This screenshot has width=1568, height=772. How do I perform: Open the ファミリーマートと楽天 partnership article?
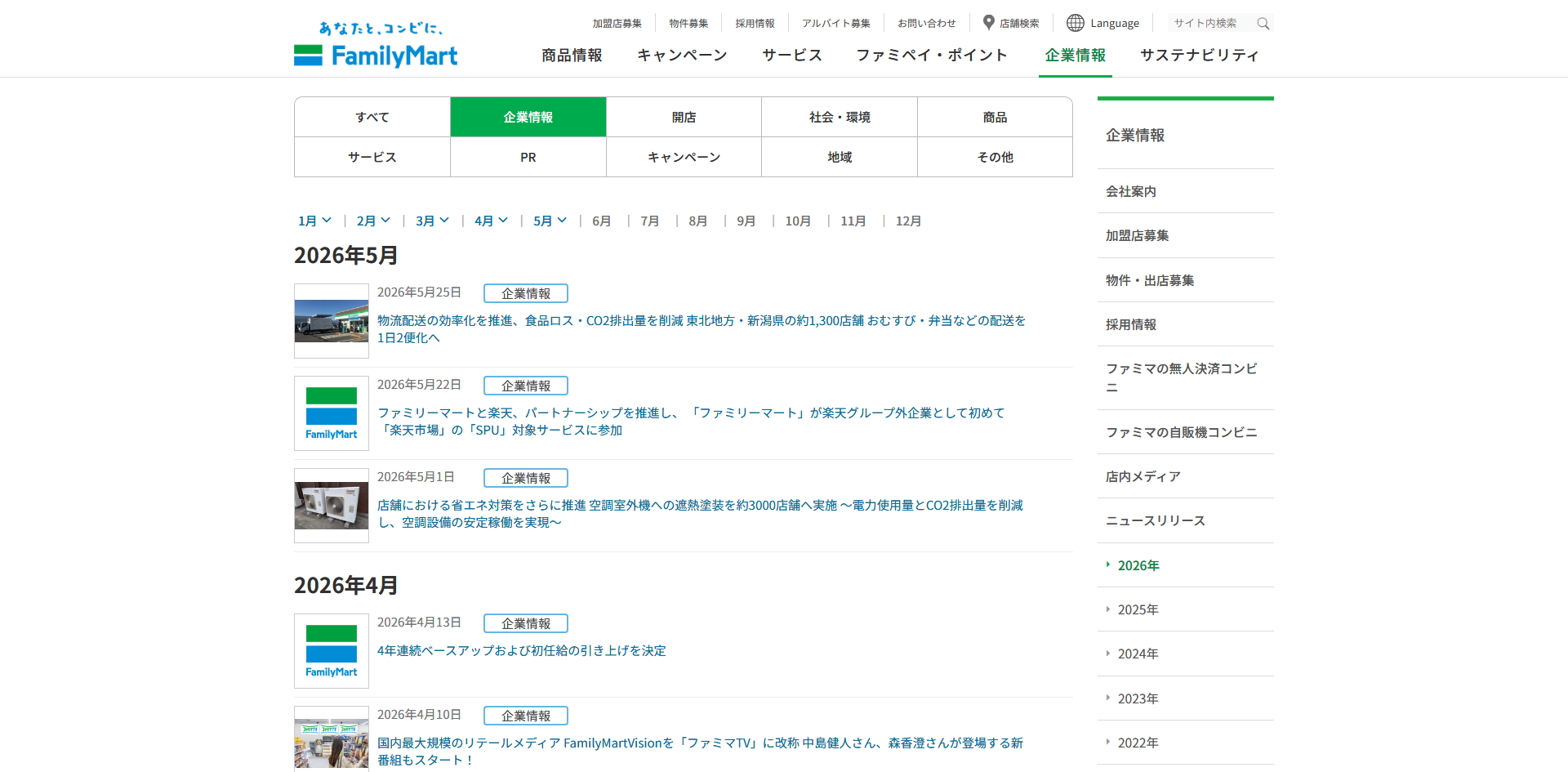click(x=692, y=422)
